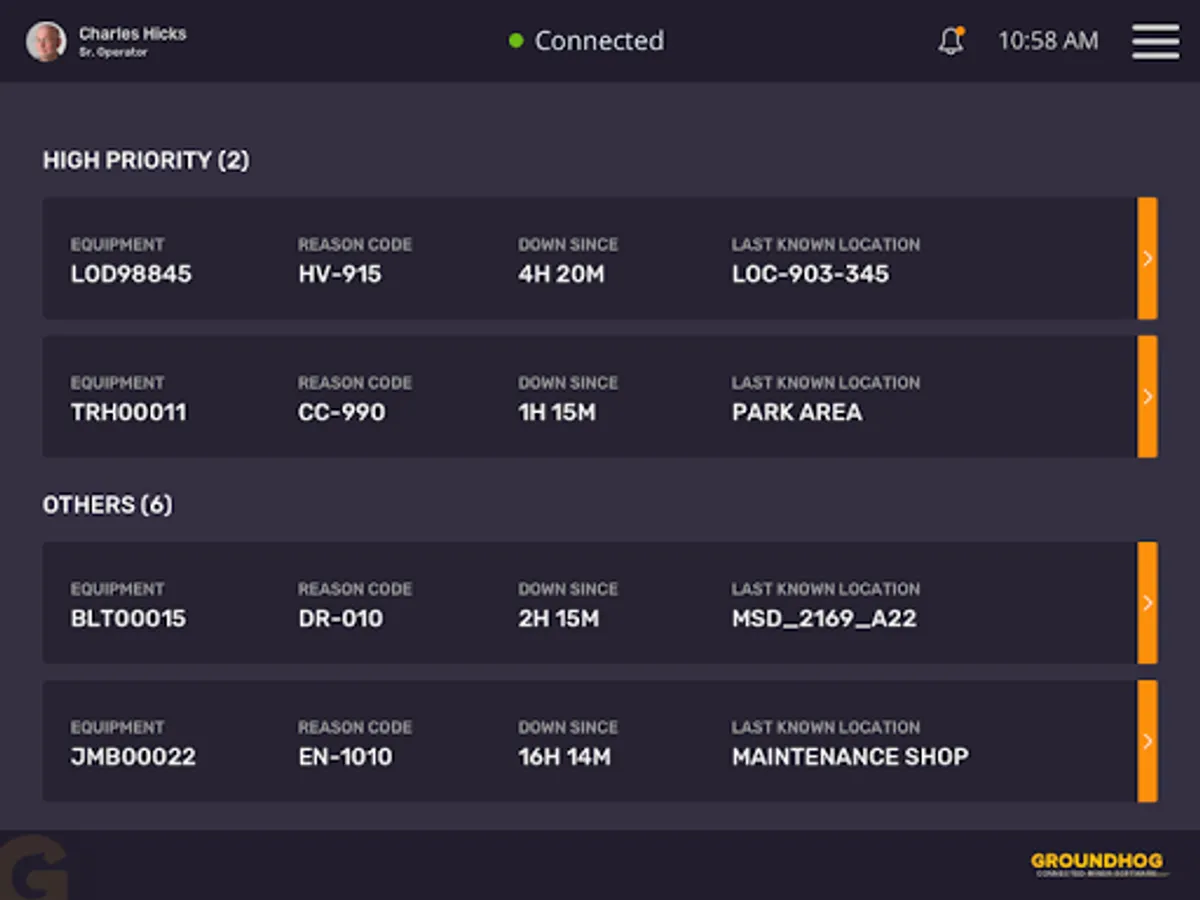Click the Groundhog logo
This screenshot has height=900, width=1200.
(1097, 864)
